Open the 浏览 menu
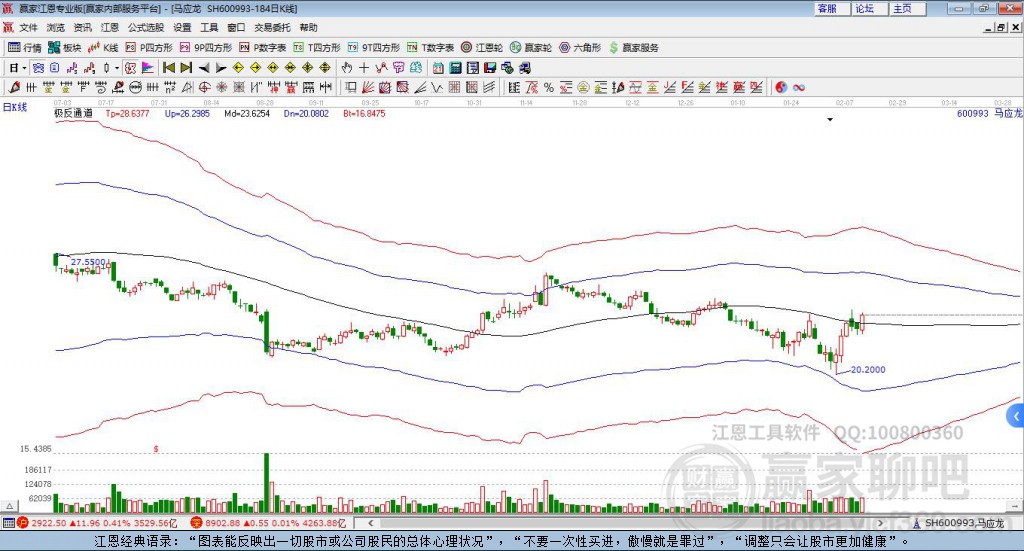This screenshot has height=551, width=1024. [x=56, y=27]
